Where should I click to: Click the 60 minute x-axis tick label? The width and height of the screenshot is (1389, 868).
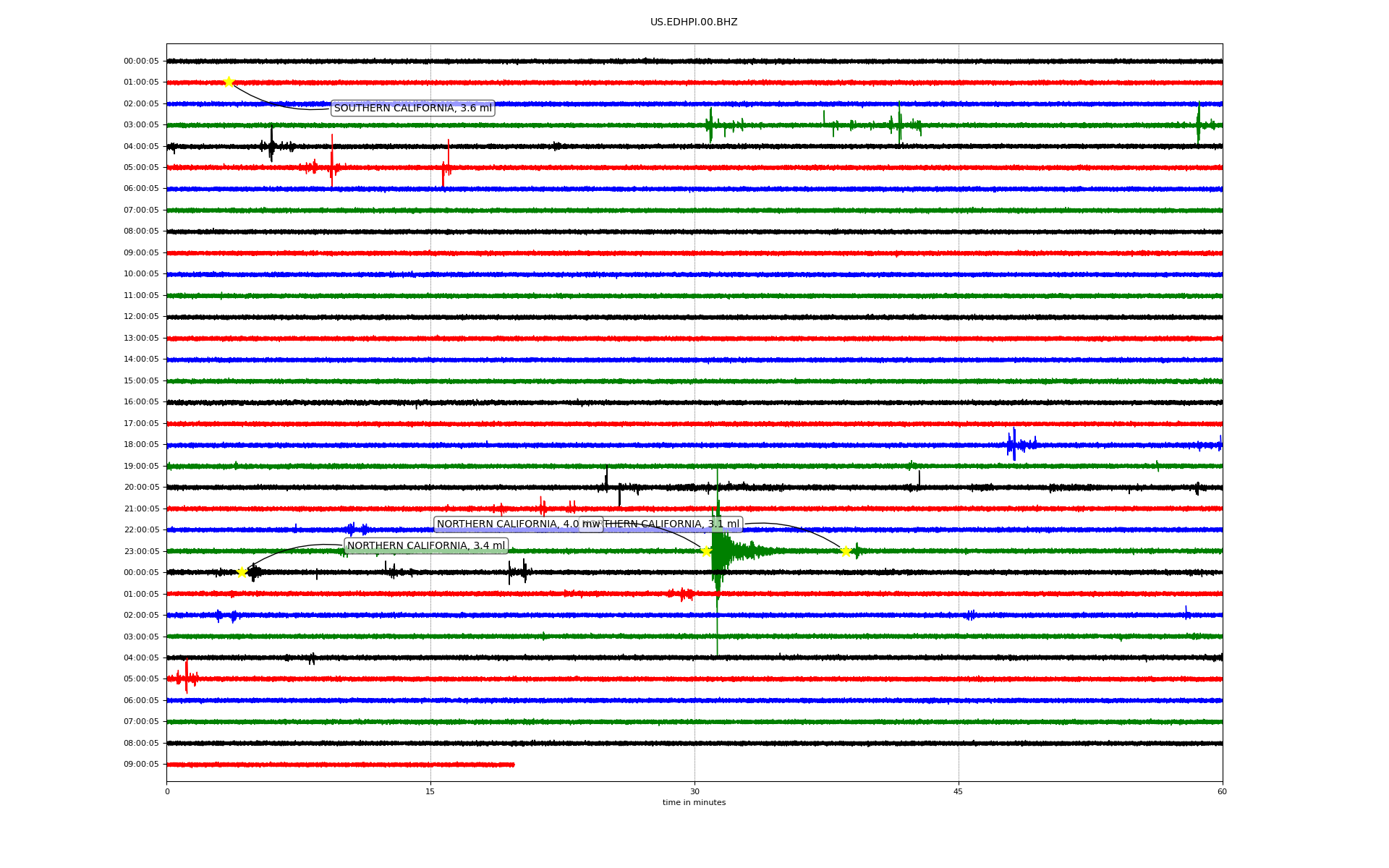click(1222, 791)
